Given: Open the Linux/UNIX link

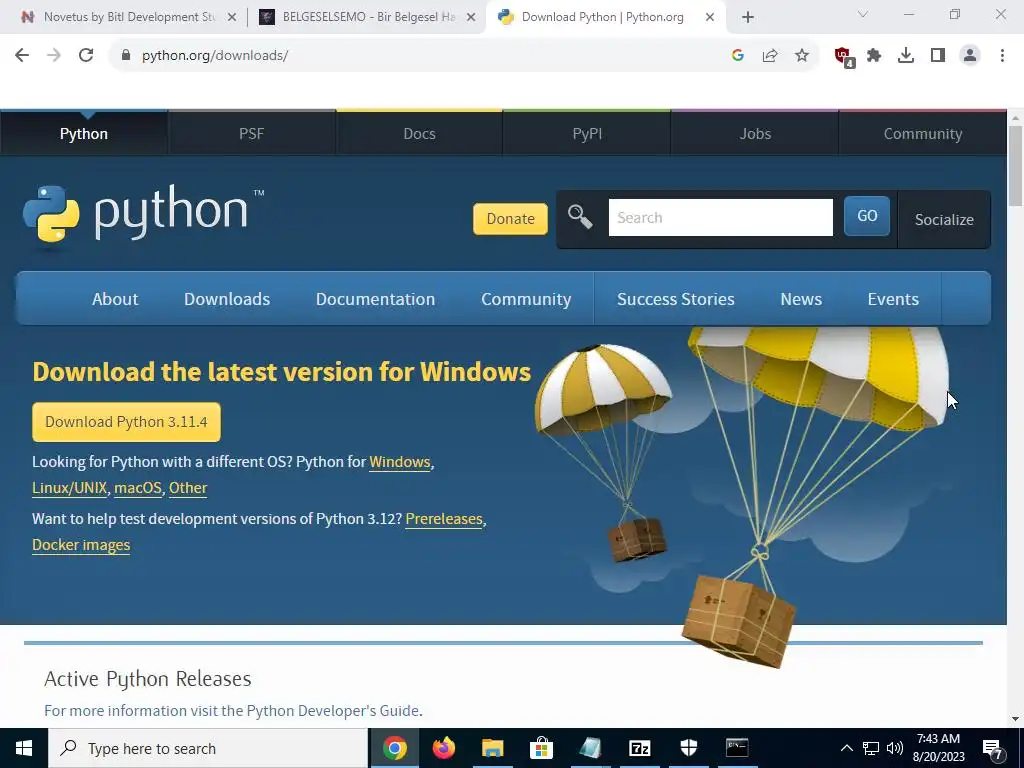Looking at the screenshot, I should (x=69, y=488).
